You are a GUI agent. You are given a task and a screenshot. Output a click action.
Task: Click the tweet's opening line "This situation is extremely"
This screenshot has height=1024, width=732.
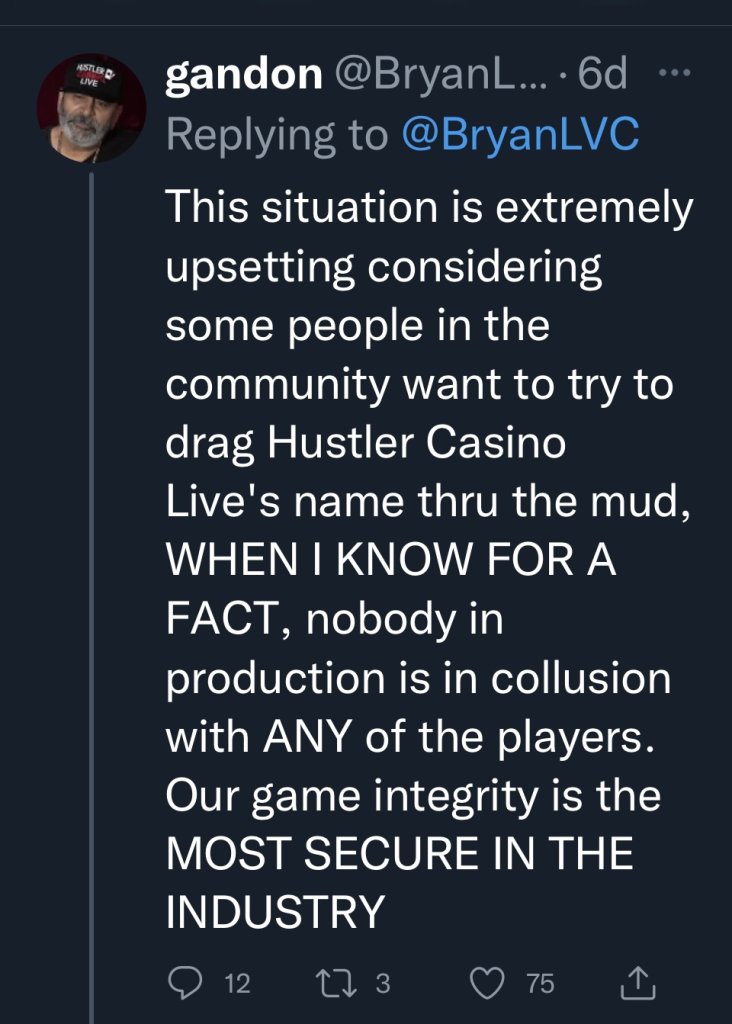[429, 209]
